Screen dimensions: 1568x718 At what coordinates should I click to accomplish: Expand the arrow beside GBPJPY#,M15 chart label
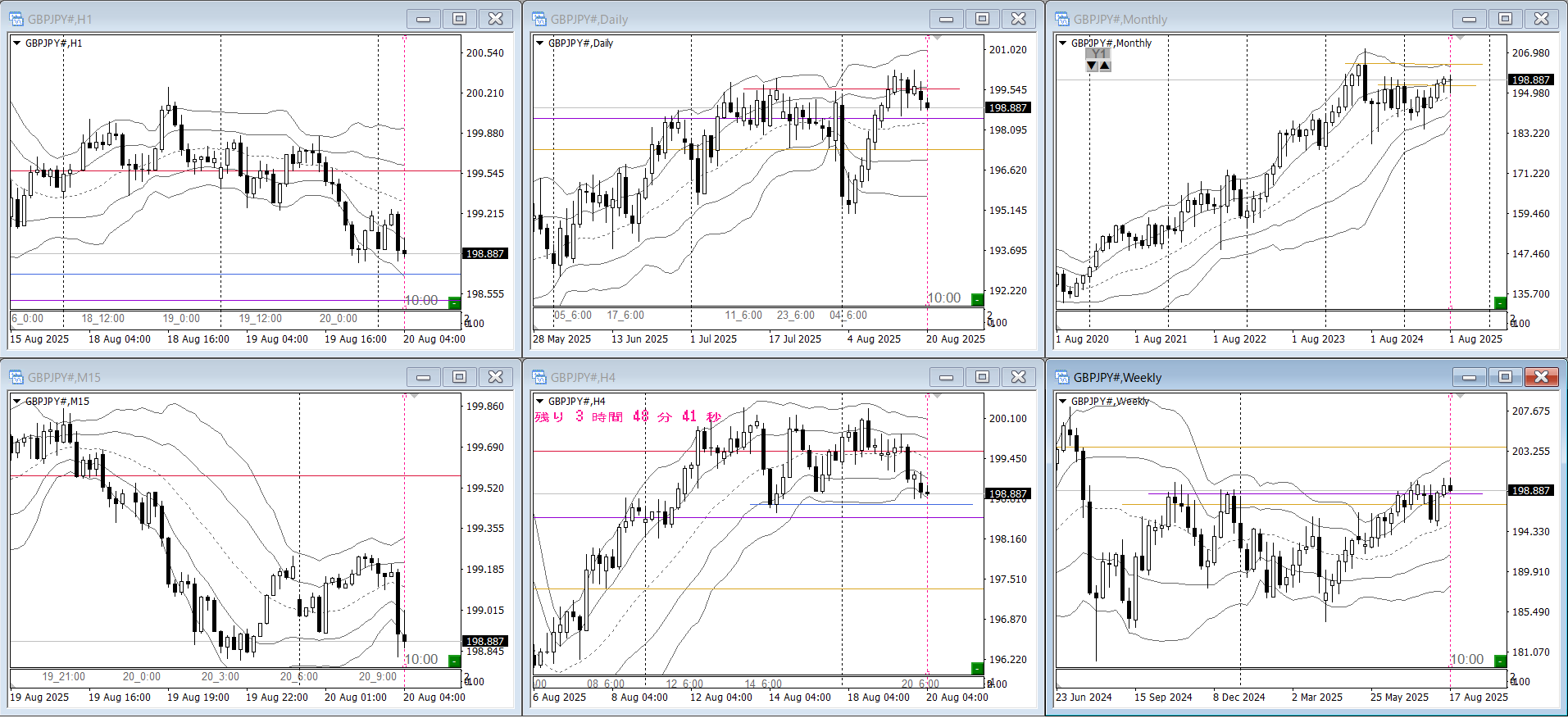[16, 402]
